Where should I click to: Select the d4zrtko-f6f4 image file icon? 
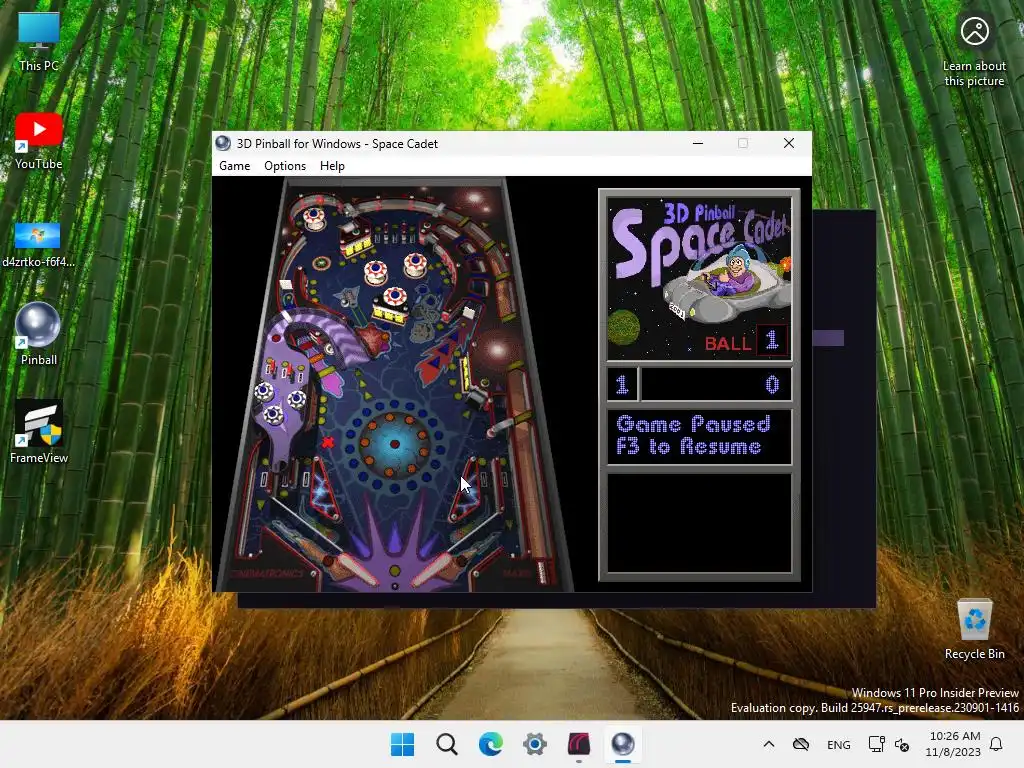tap(39, 244)
